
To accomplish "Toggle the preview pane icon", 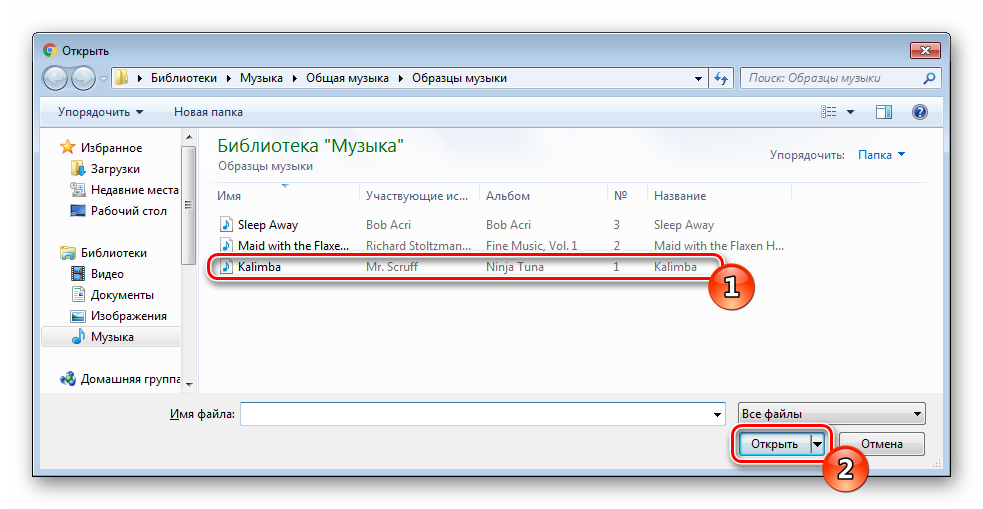I will (x=884, y=112).
